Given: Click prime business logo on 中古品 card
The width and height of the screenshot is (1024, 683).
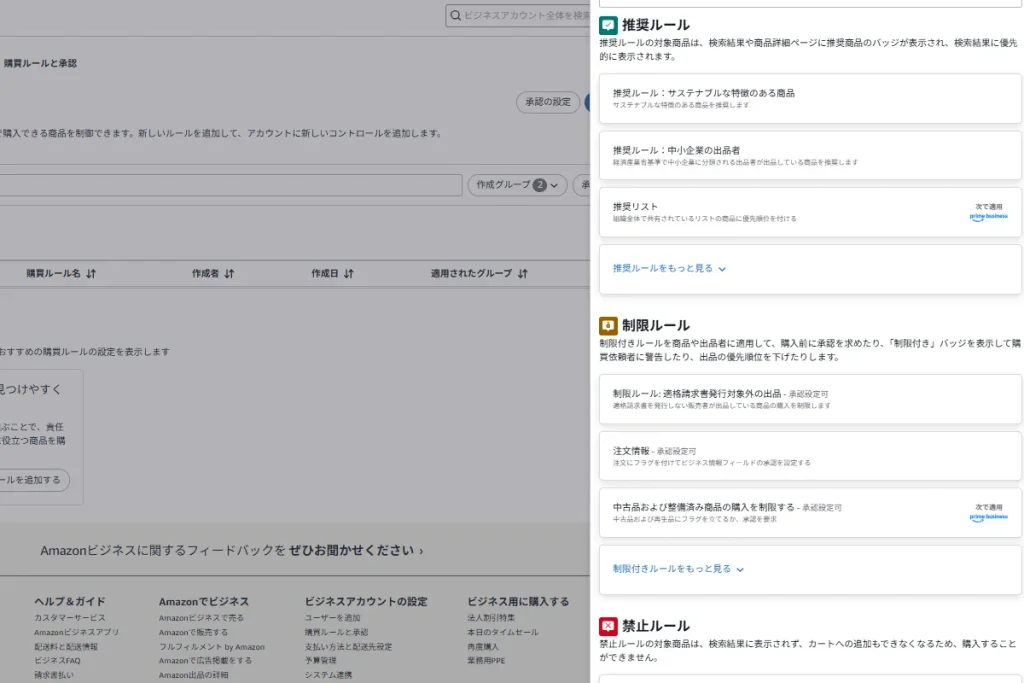Looking at the screenshot, I should click(988, 516).
